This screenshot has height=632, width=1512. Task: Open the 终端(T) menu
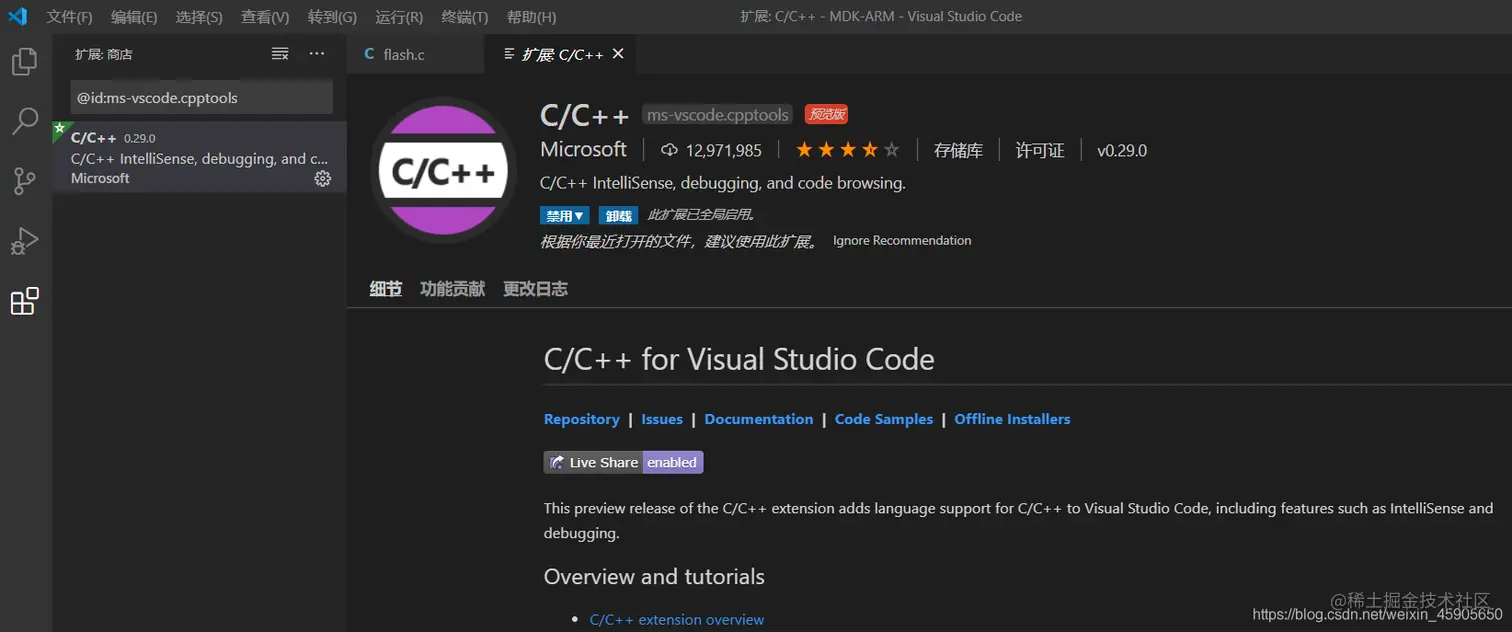[x=465, y=17]
